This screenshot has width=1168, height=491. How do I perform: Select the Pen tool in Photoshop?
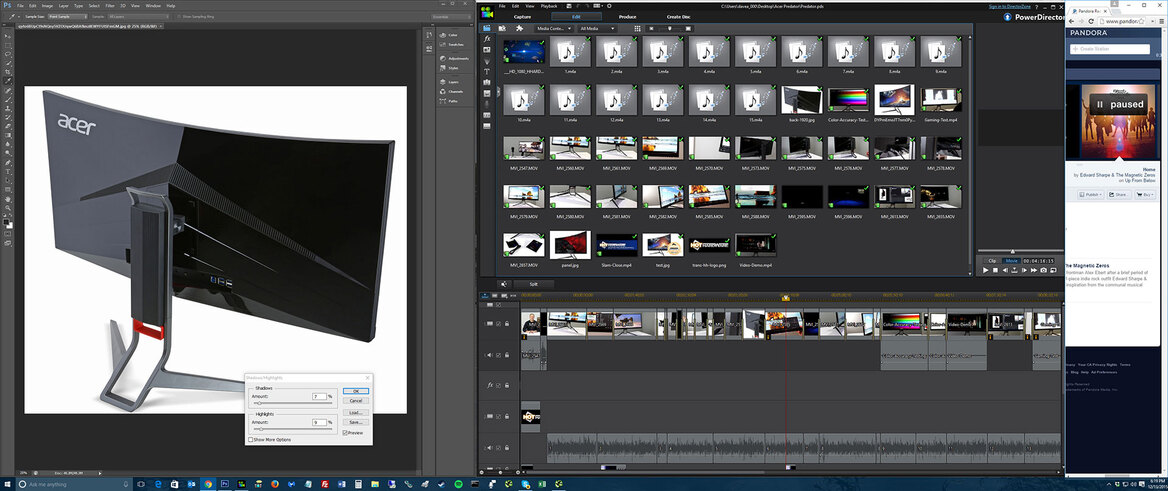pyautogui.click(x=7, y=162)
